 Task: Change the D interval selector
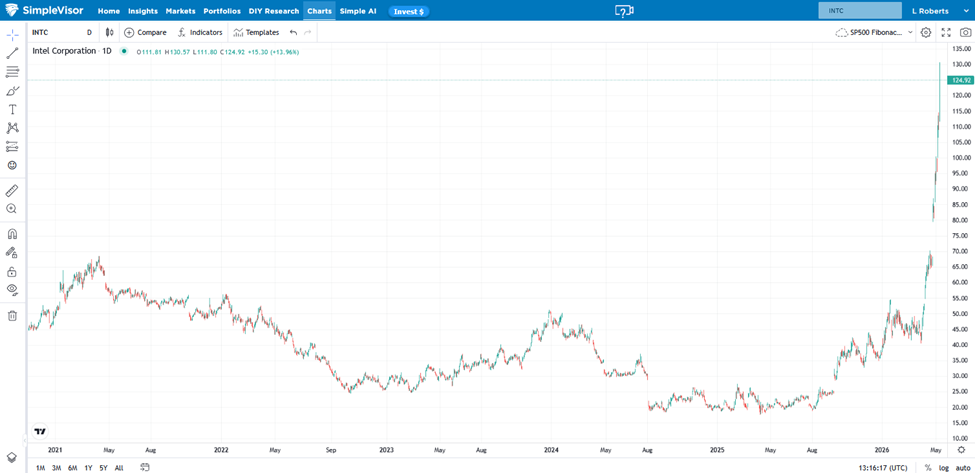click(x=89, y=32)
